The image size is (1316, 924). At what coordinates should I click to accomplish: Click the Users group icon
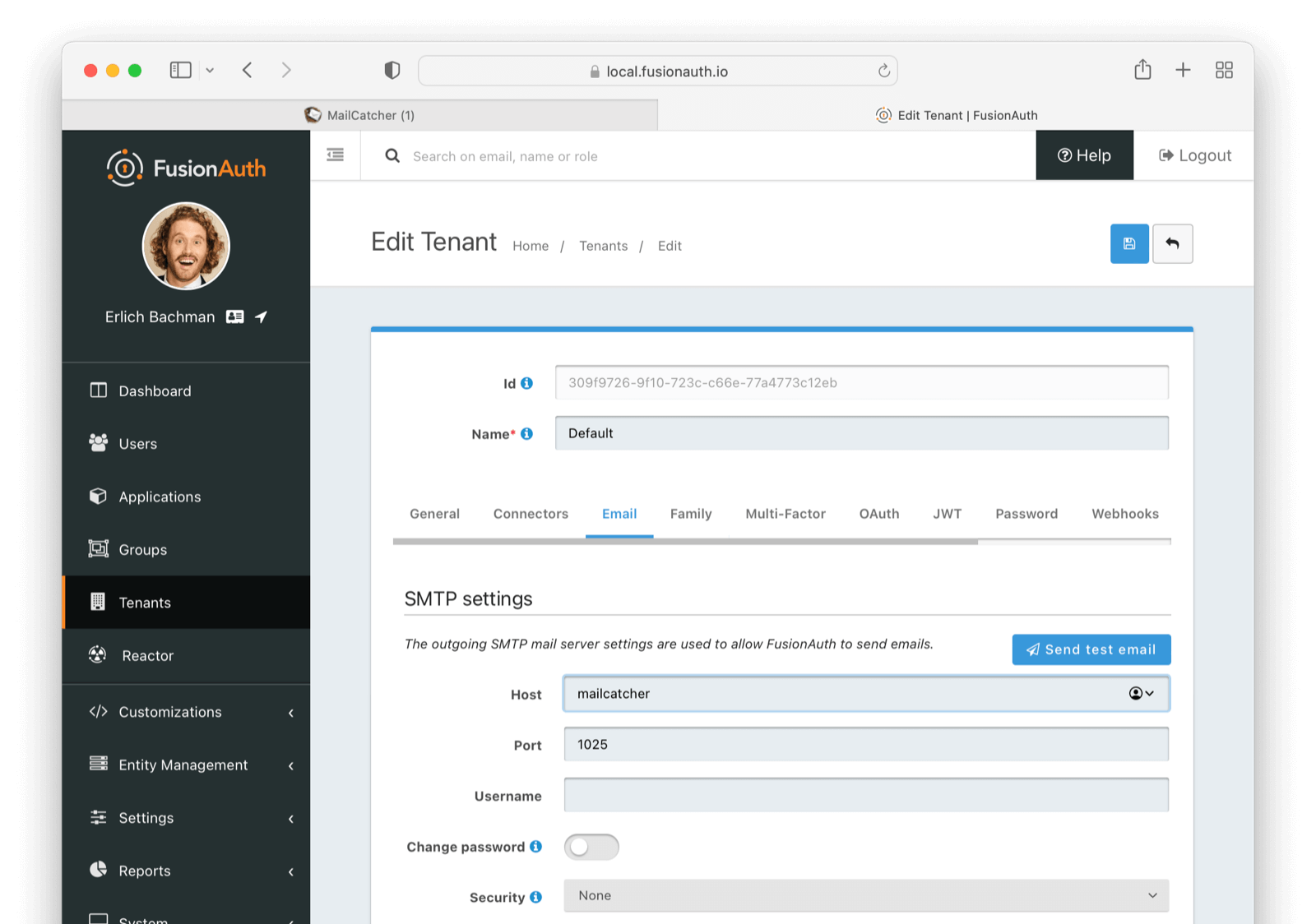(98, 443)
